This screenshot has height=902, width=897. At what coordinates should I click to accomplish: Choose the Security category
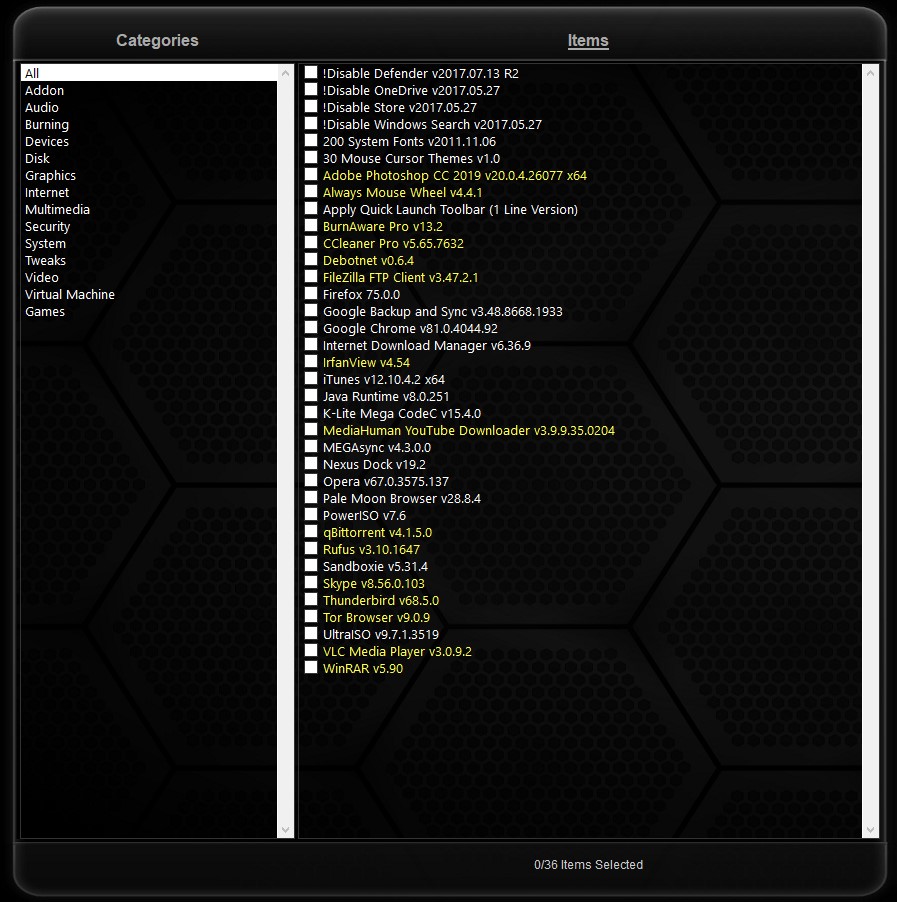149,227
